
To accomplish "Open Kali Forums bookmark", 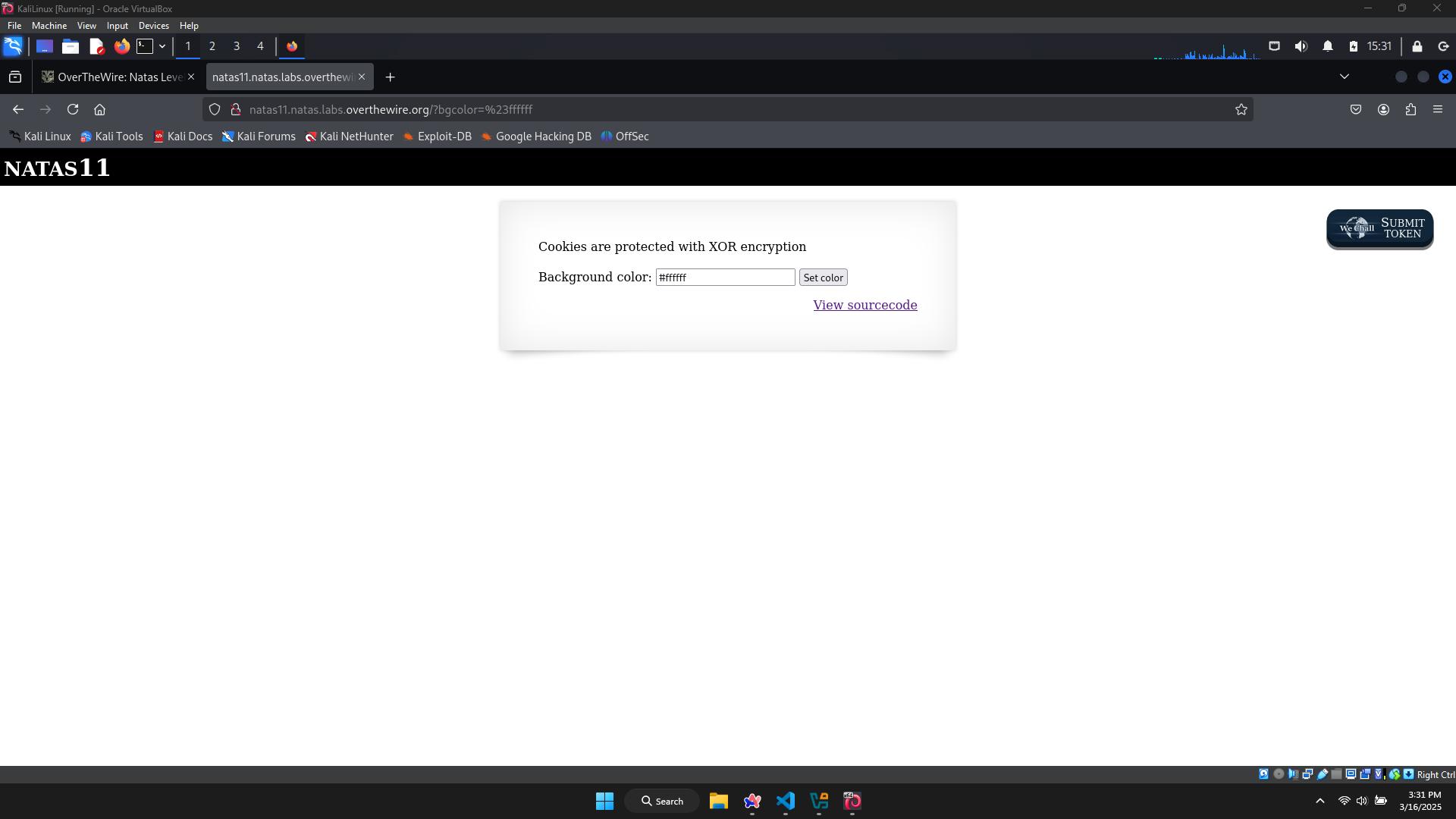I will (x=259, y=136).
